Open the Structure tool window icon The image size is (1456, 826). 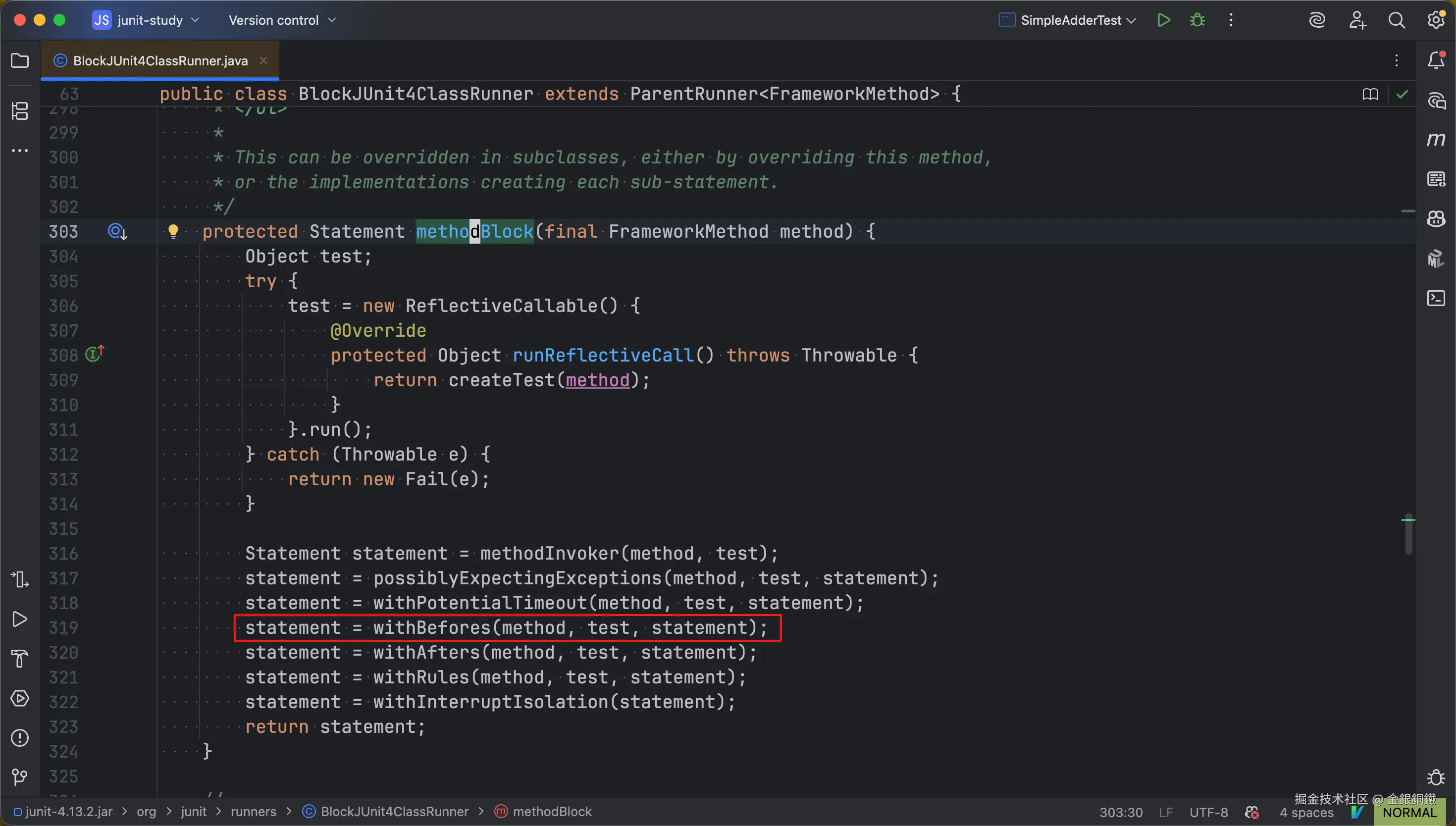tap(20, 110)
